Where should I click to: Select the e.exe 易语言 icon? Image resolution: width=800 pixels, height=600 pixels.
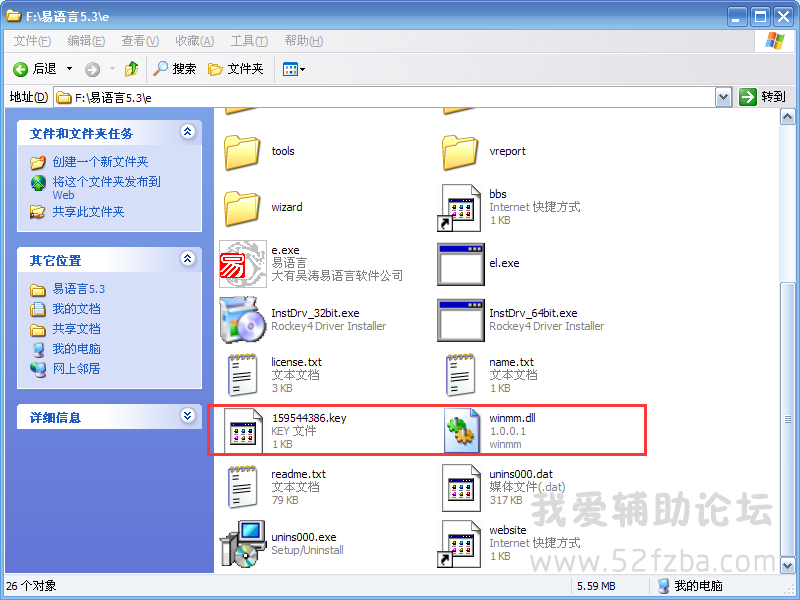[x=243, y=264]
